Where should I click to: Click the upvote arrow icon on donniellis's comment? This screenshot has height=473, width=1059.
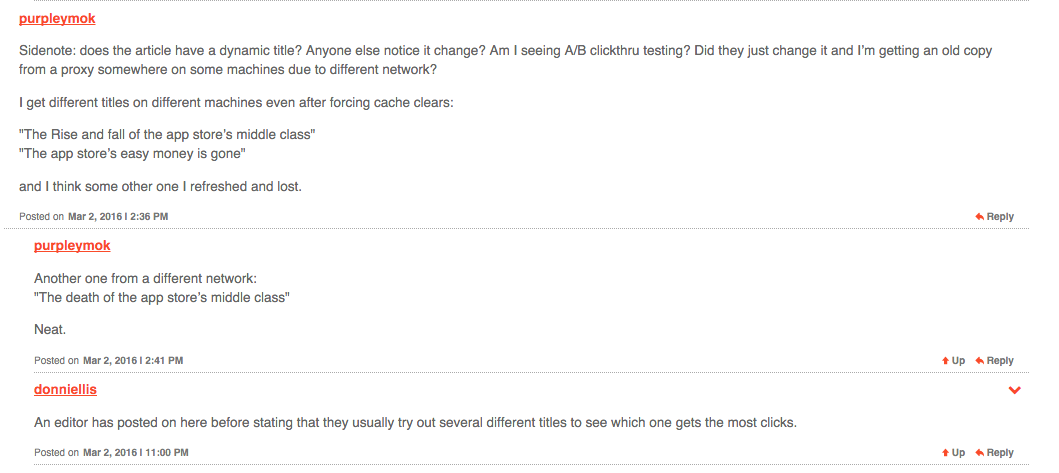pyautogui.click(x=945, y=453)
